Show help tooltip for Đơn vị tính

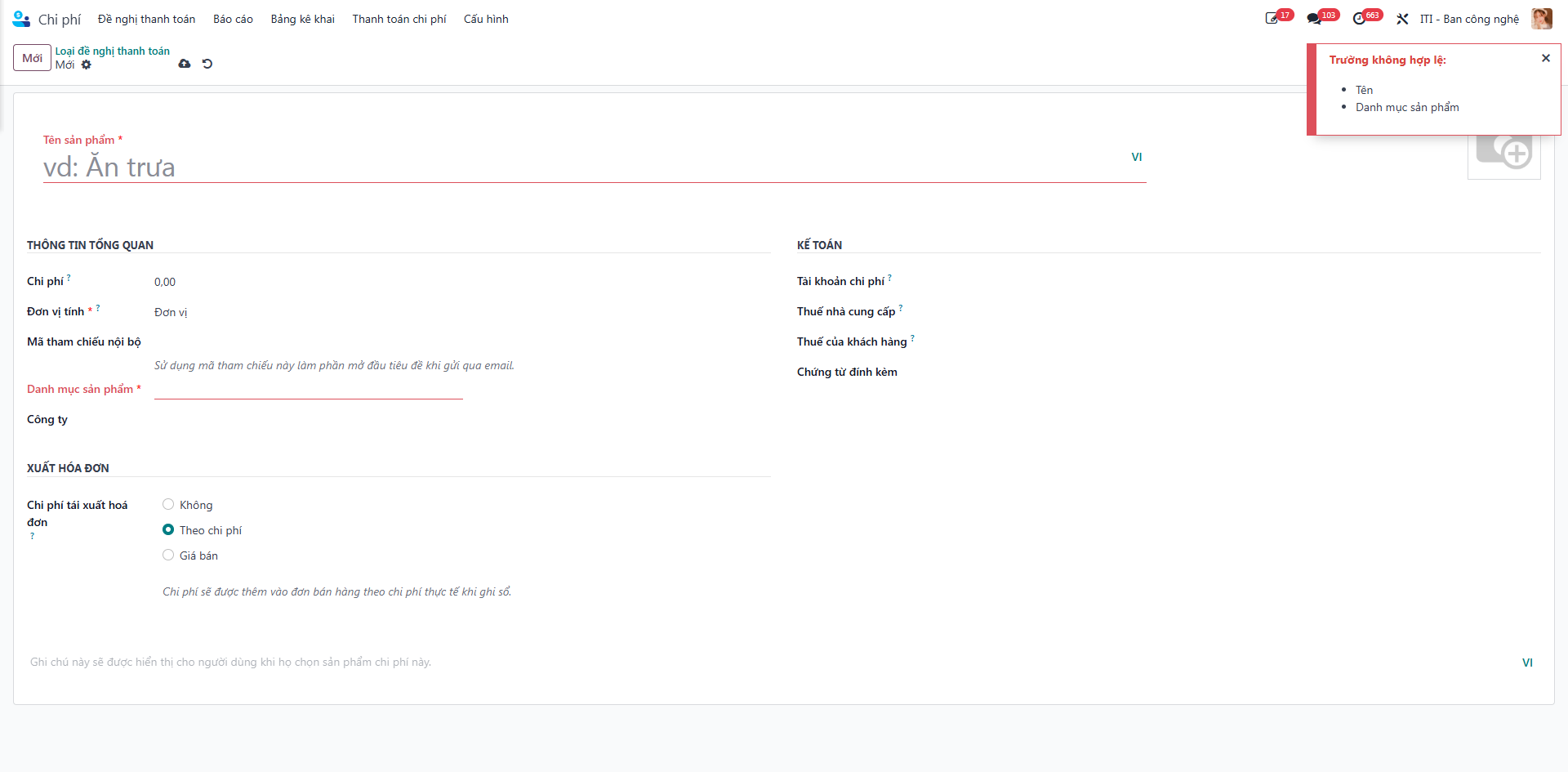98,308
